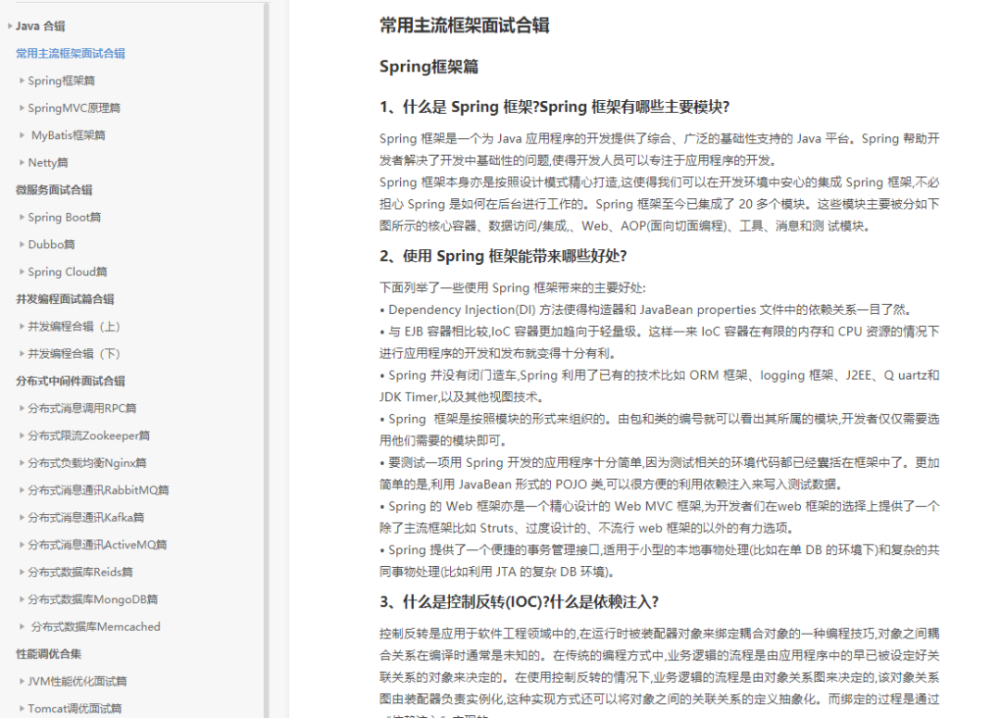Open Tomcat调优面试篇 in the outline
This screenshot has width=1000, height=718.
click(x=75, y=708)
